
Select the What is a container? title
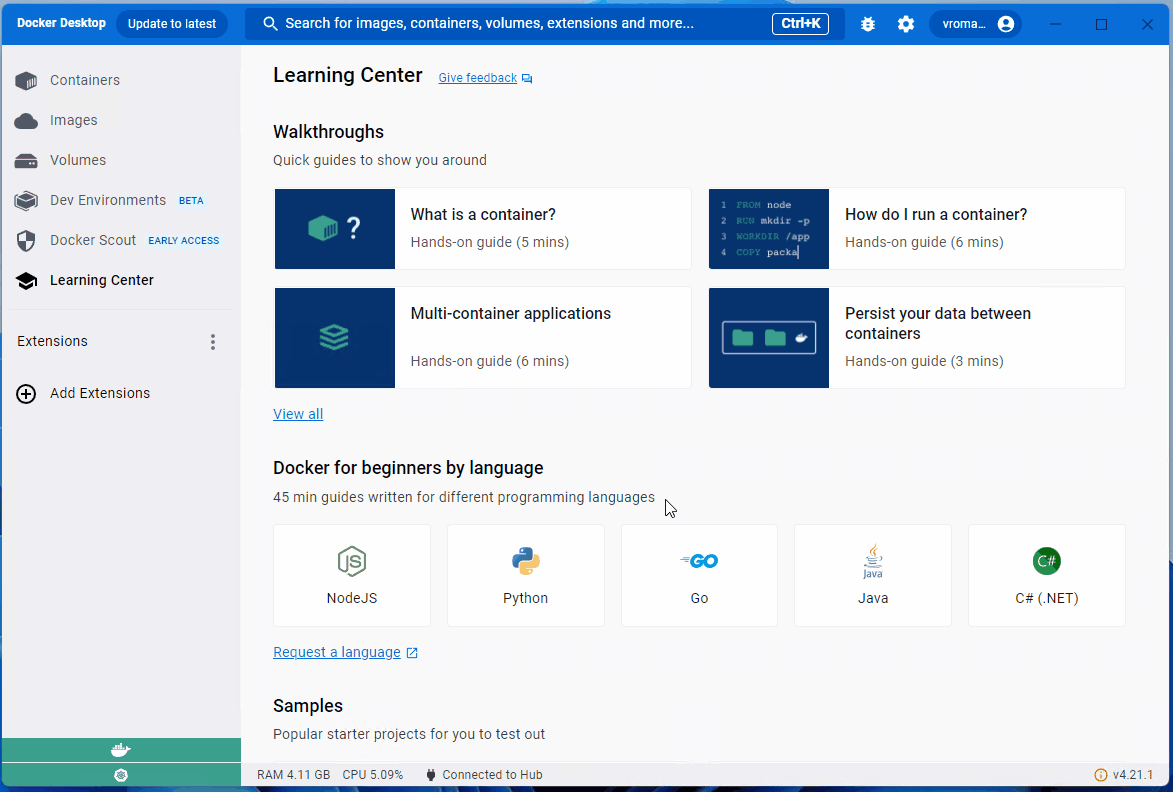[483, 215]
